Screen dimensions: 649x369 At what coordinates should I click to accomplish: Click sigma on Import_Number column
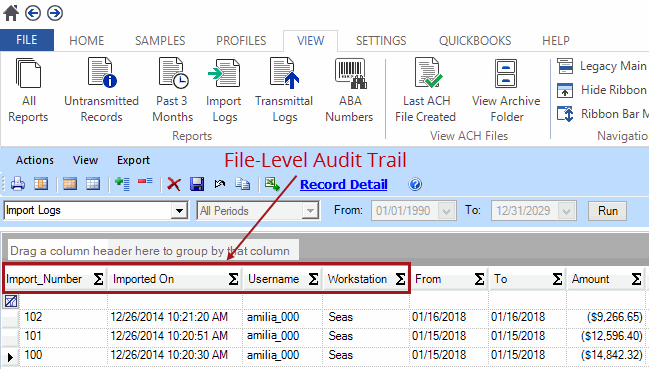pyautogui.click(x=99, y=279)
